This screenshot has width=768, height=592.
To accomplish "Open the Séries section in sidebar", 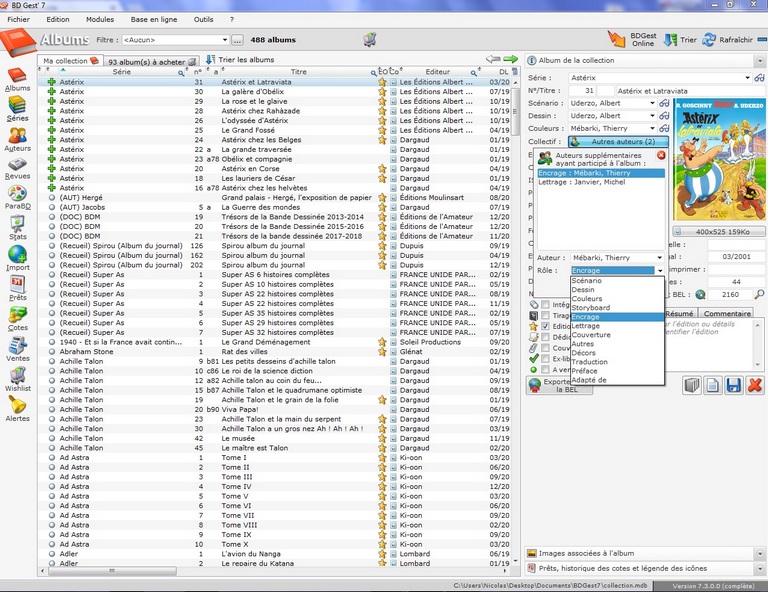I will (17, 106).
